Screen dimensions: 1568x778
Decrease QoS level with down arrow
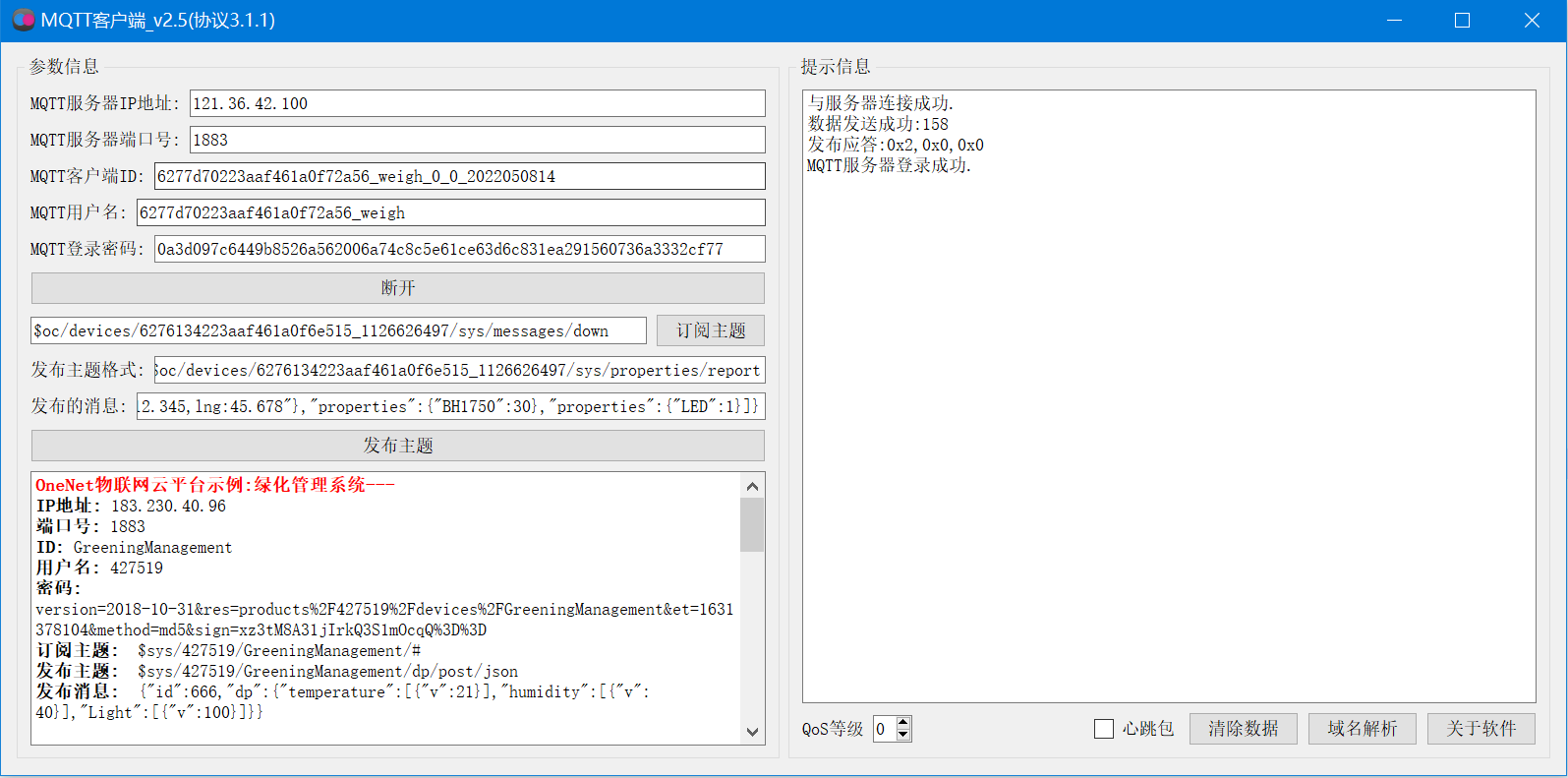click(903, 735)
